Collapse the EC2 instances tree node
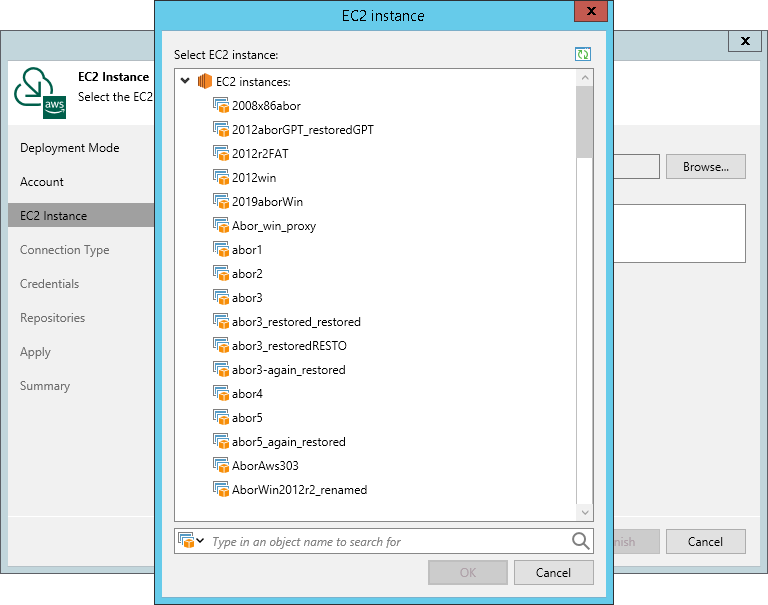The image size is (768, 605). pos(185,81)
